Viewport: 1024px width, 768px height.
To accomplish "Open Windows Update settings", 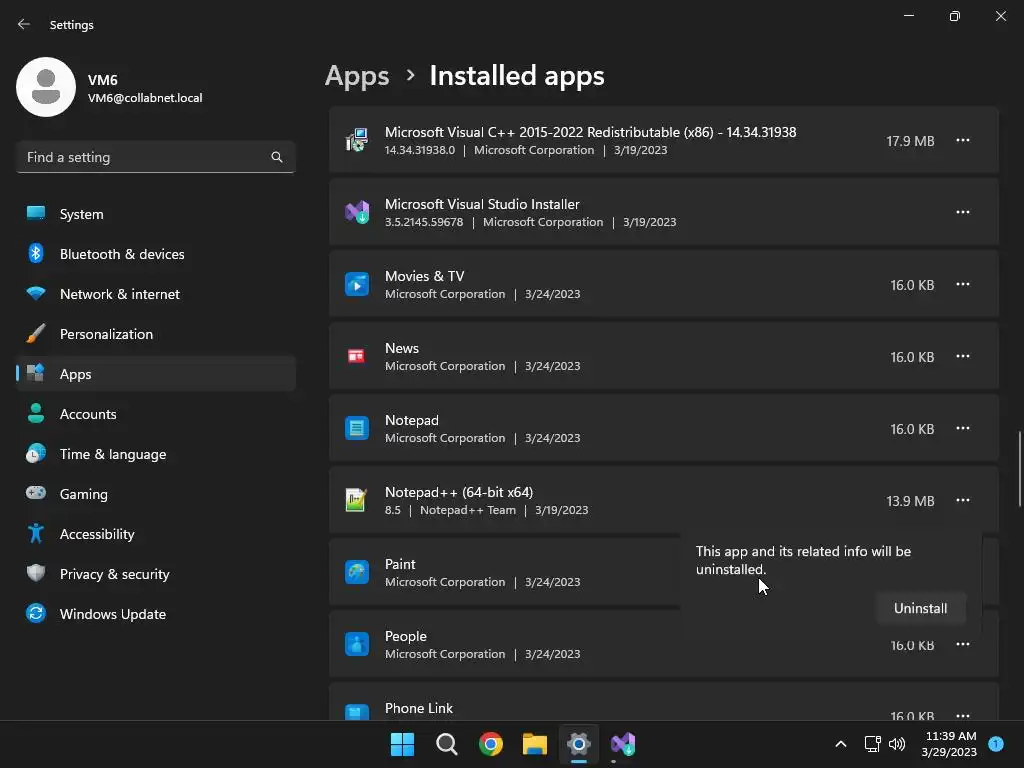I will (x=156, y=614).
